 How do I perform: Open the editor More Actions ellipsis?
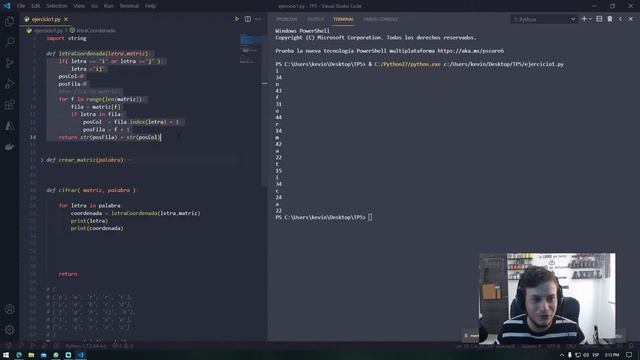(x=258, y=19)
